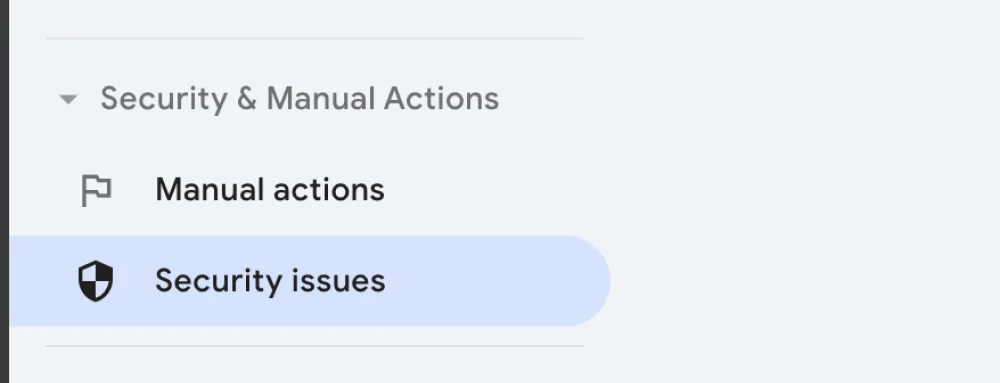Click the shield icon beside Security issues
The width and height of the screenshot is (1000, 383).
(x=96, y=282)
